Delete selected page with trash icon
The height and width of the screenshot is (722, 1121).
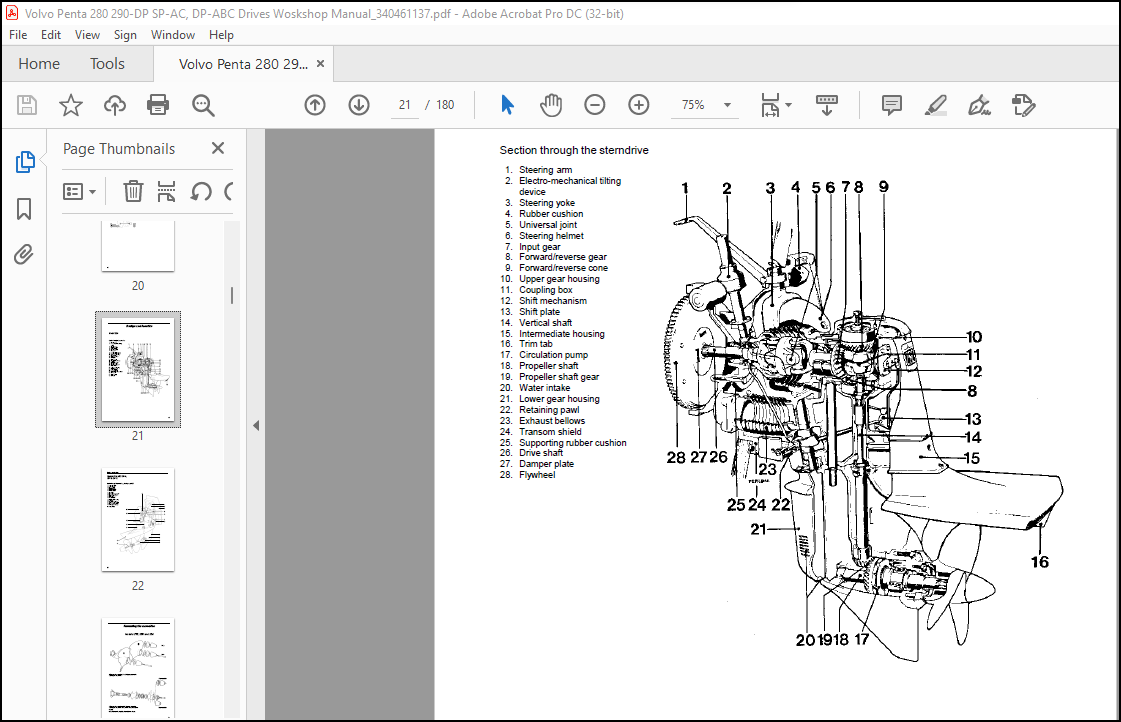[133, 191]
